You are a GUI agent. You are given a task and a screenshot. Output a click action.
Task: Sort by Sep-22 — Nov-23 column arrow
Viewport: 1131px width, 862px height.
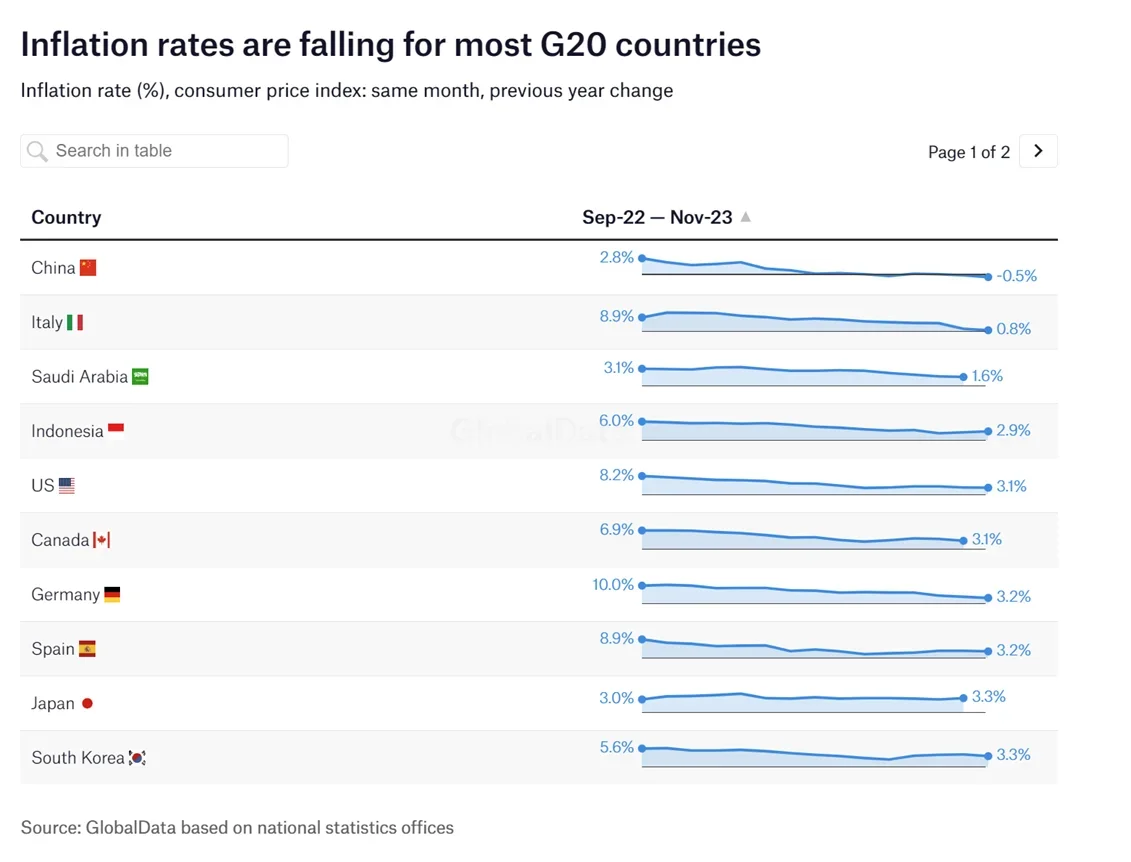click(x=746, y=217)
